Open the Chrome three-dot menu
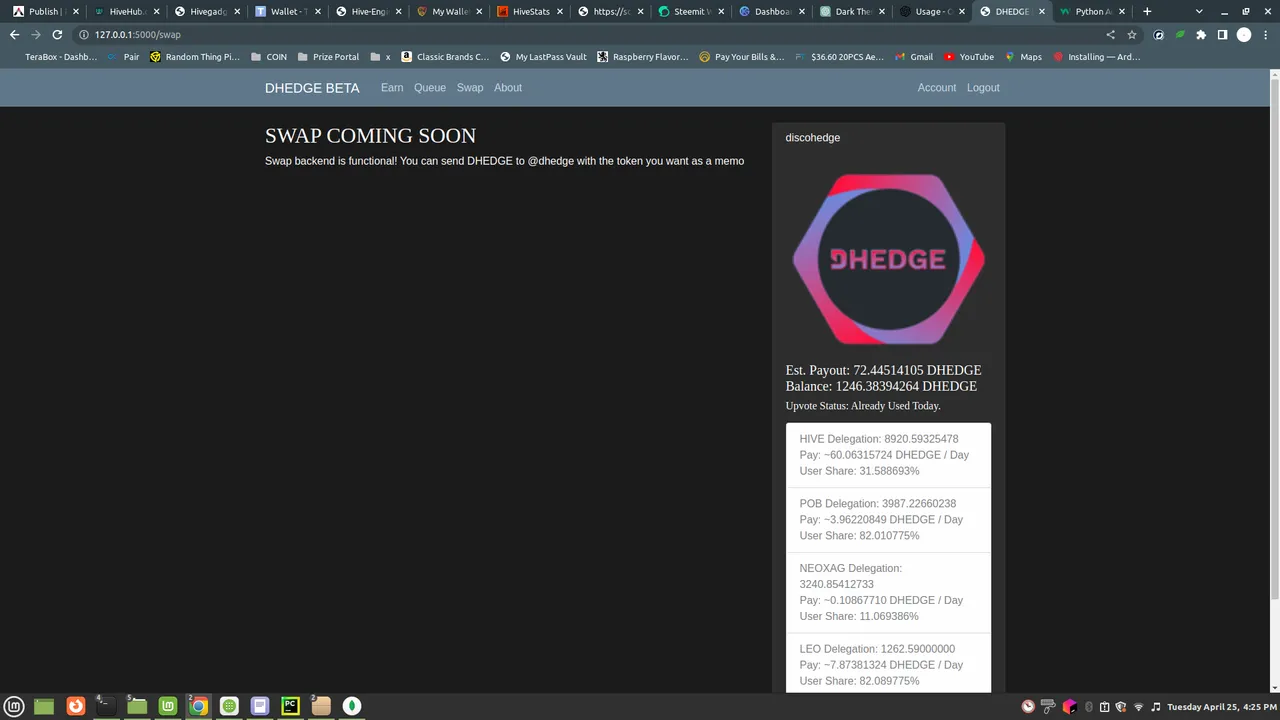1280x720 pixels. click(1265, 34)
